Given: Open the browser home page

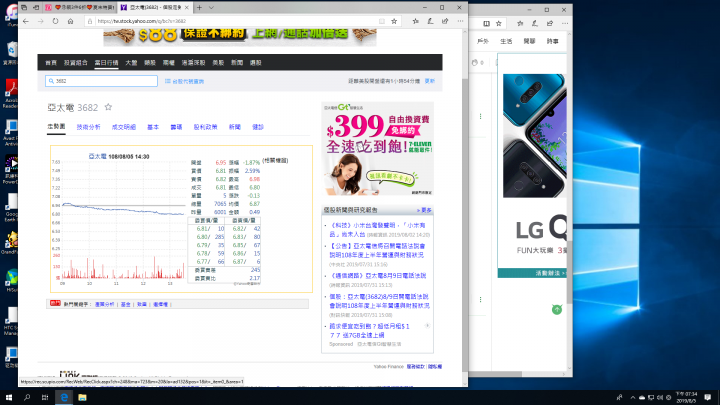Looking at the screenshot, I should (70, 21).
